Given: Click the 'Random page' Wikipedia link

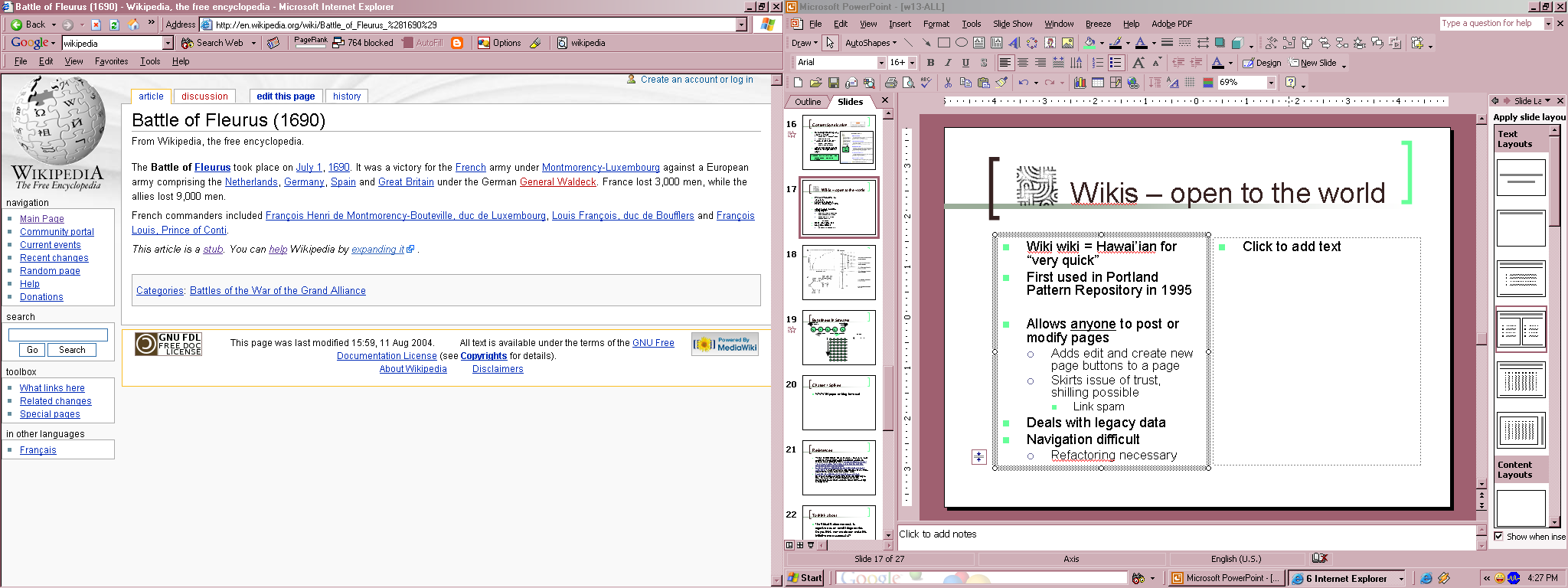Looking at the screenshot, I should coord(50,271).
